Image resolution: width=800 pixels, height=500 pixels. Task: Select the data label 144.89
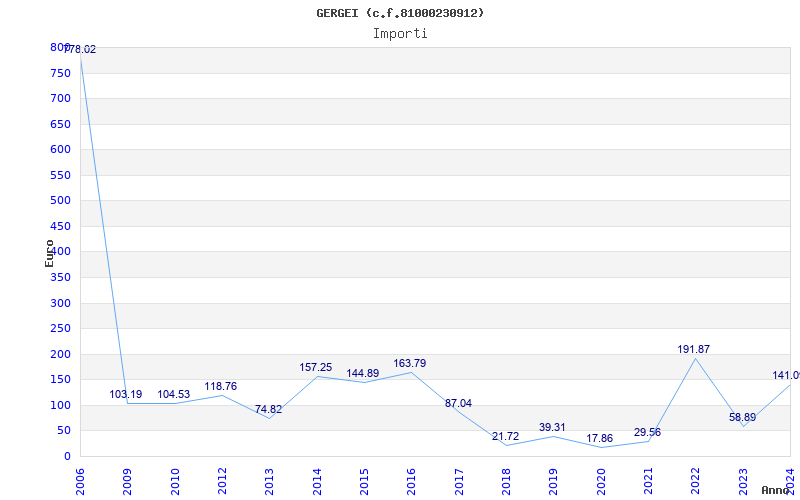coord(363,373)
